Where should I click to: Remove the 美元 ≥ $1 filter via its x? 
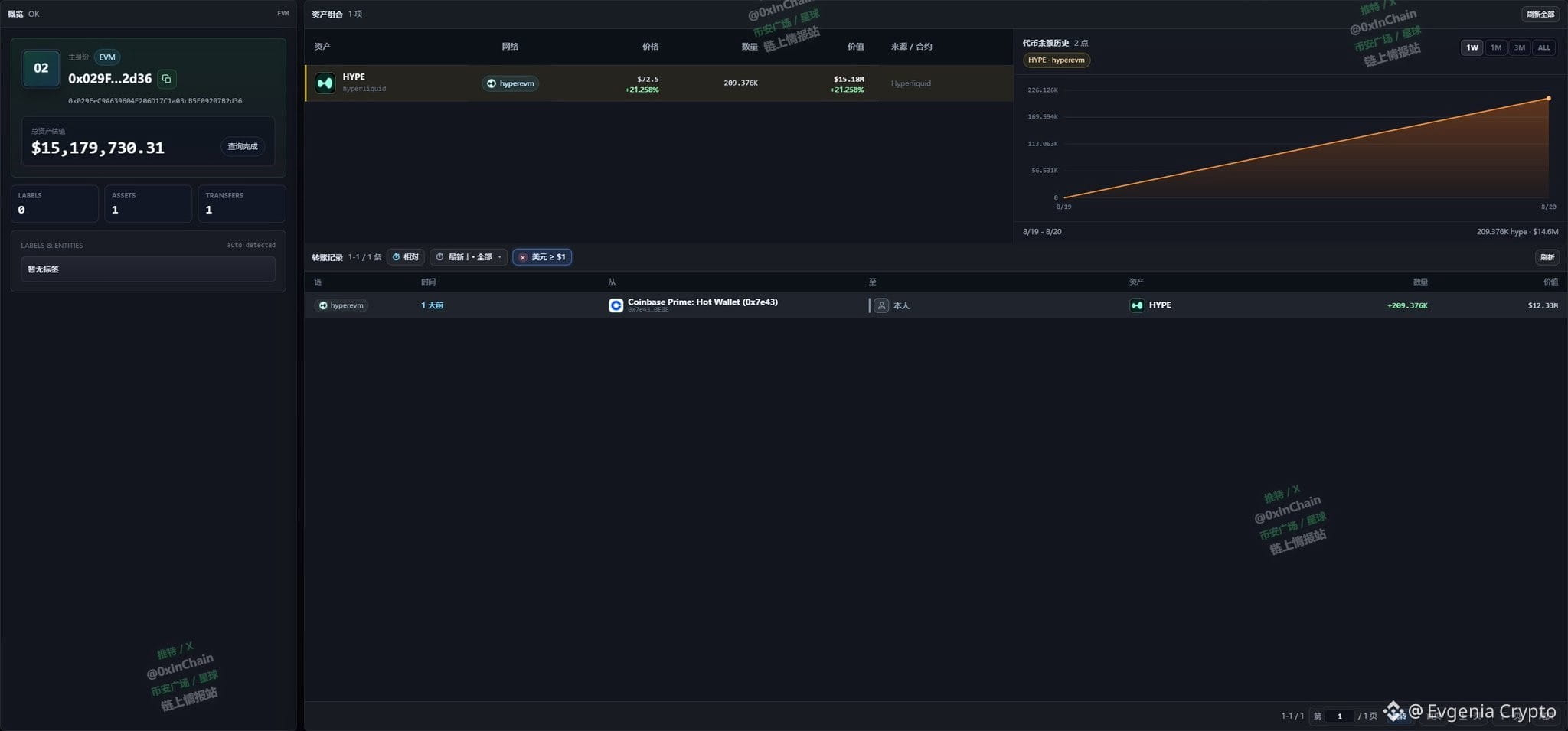click(x=523, y=257)
